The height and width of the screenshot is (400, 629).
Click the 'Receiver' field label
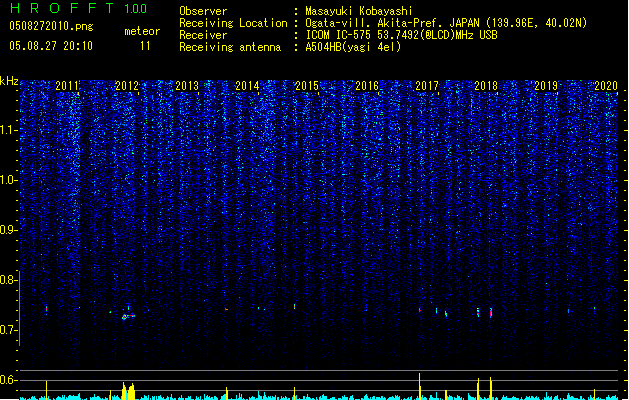point(203,35)
